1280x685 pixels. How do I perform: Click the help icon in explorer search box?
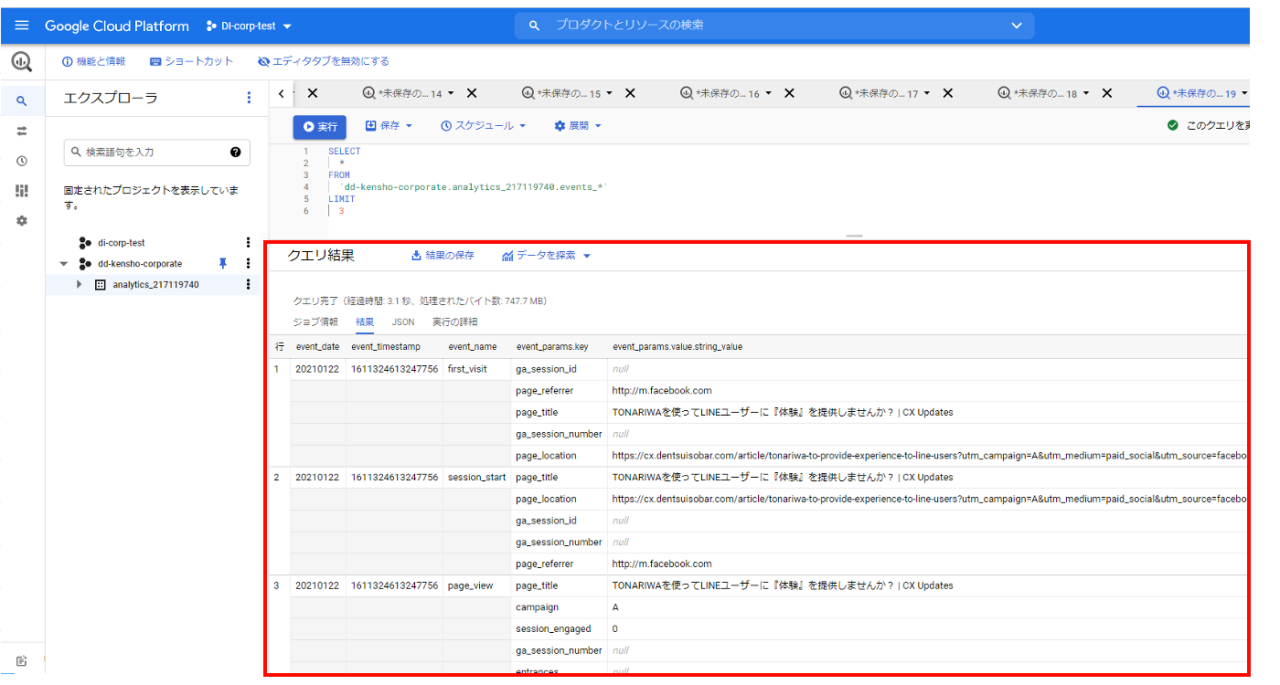pos(235,152)
